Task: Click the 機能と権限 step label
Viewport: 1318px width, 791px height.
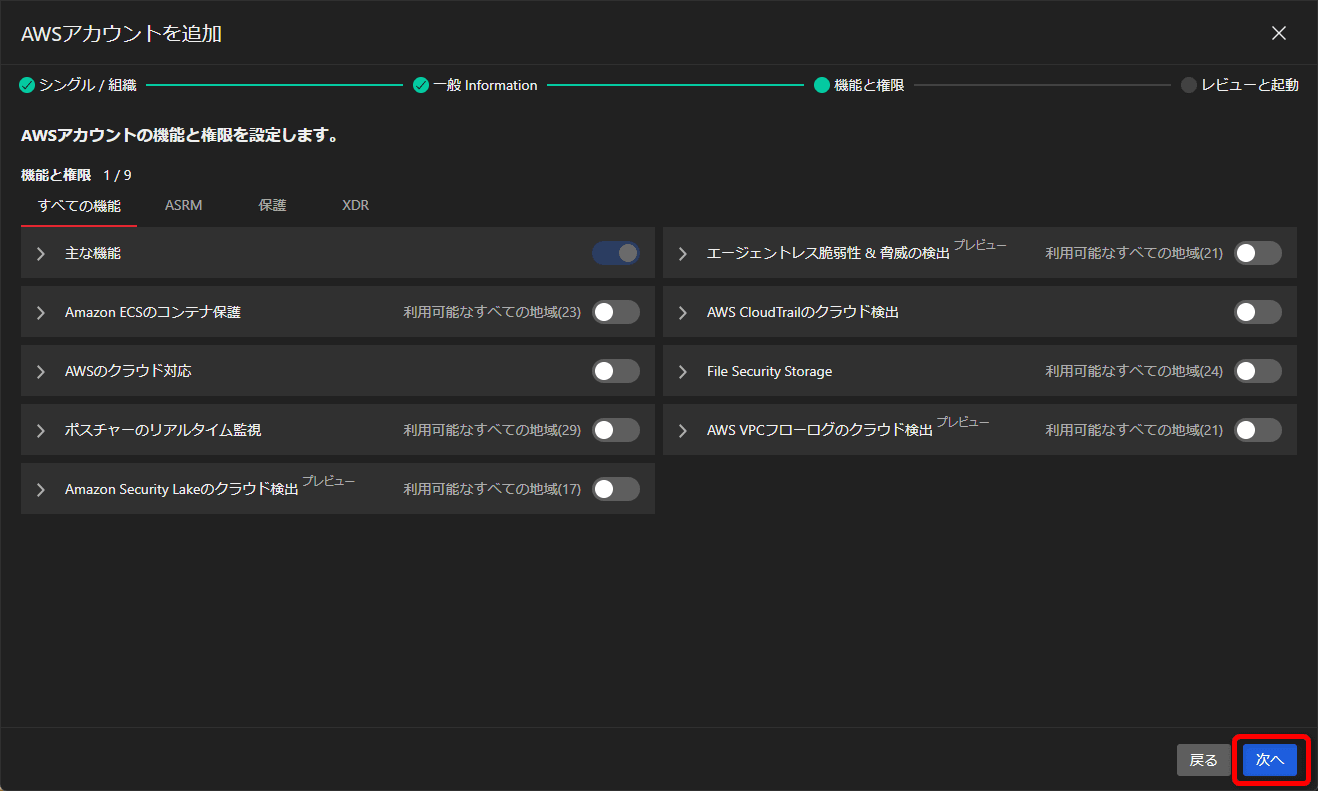Action: [869, 85]
